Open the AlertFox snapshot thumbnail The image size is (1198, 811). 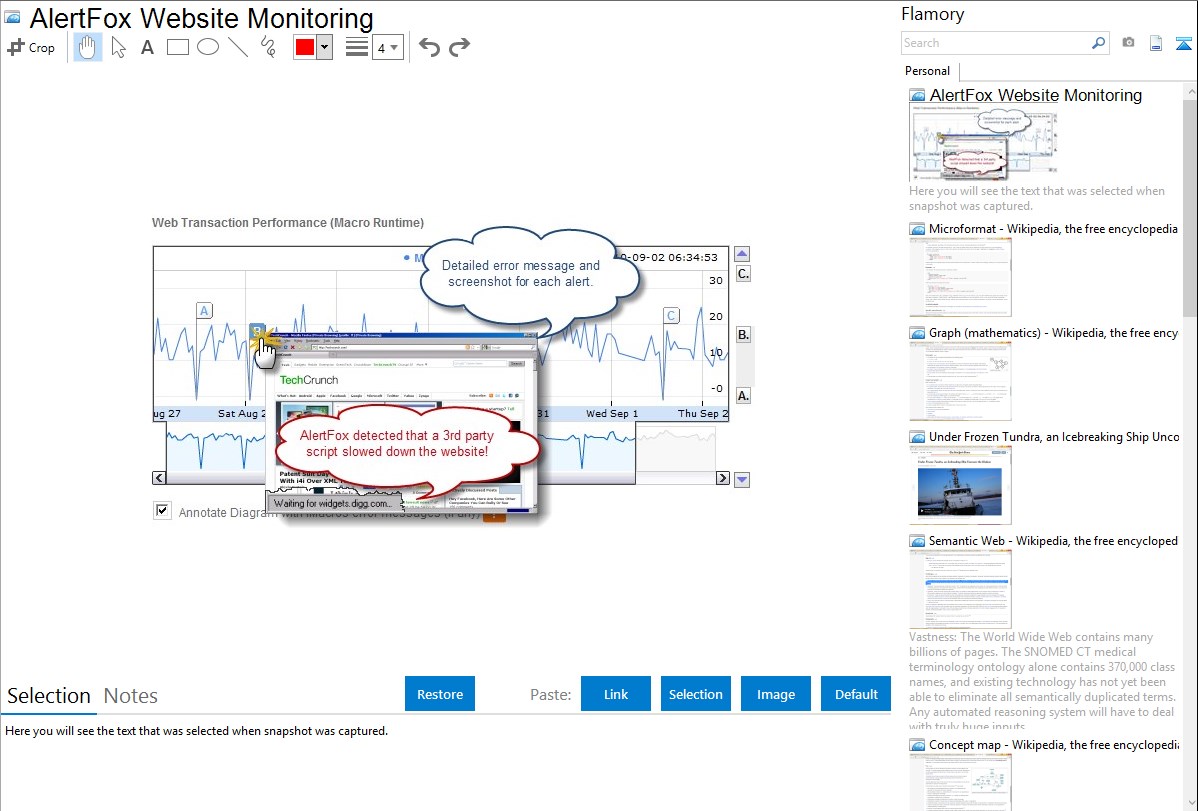pos(984,144)
